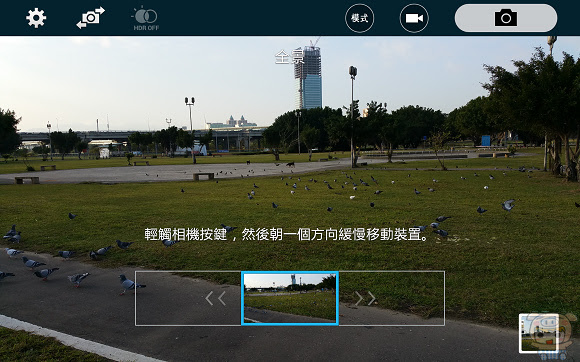Toggle the HDR OFF setting
This screenshot has height=362, width=580.
145,18
